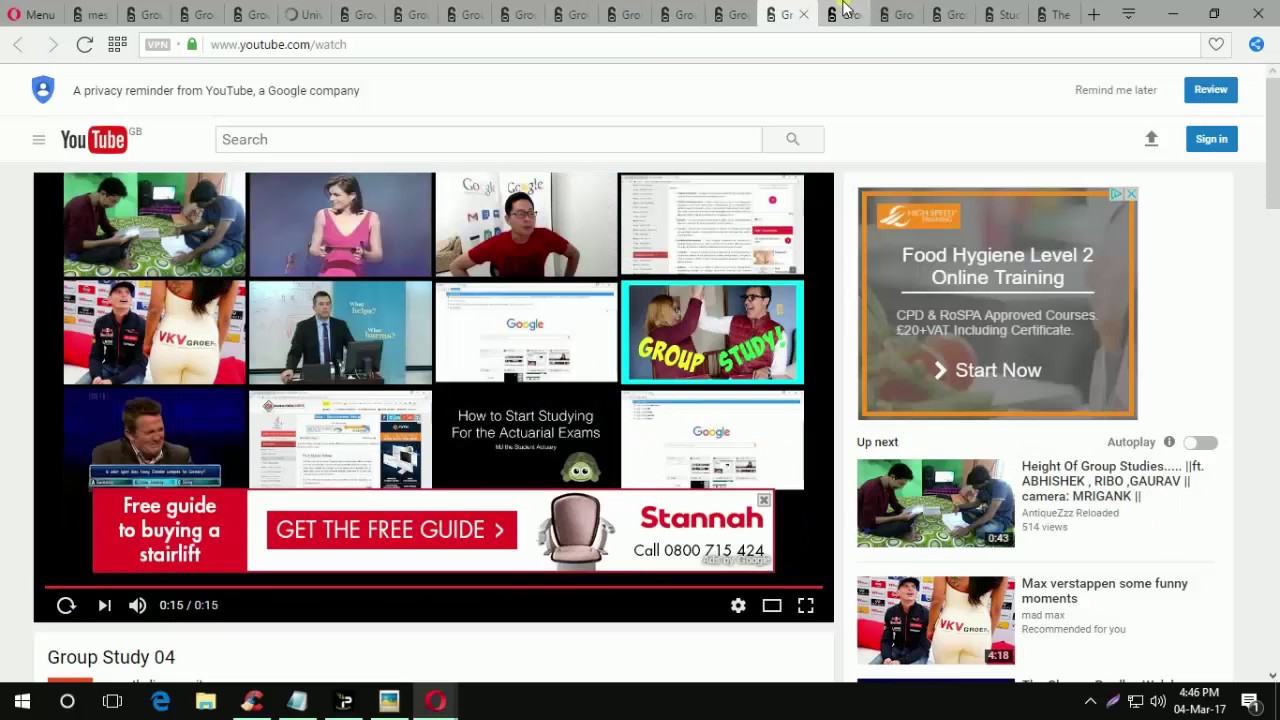1280x720 pixels.
Task: Toggle the Autoplay switch
Action: 1200,442
